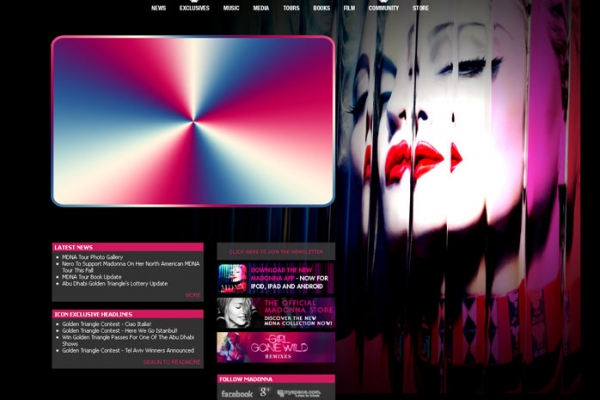Click the Facebook icon under Follow Madonna
This screenshot has height=400, width=600.
(237, 393)
